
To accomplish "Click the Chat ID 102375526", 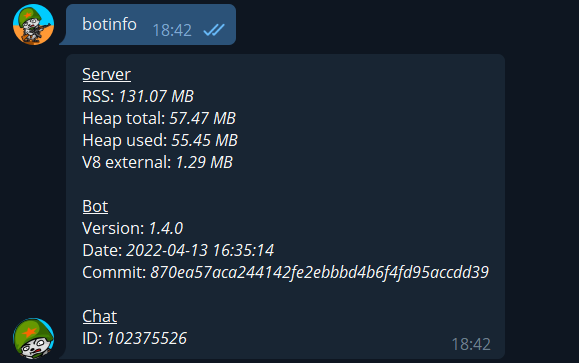I will coord(147,339).
